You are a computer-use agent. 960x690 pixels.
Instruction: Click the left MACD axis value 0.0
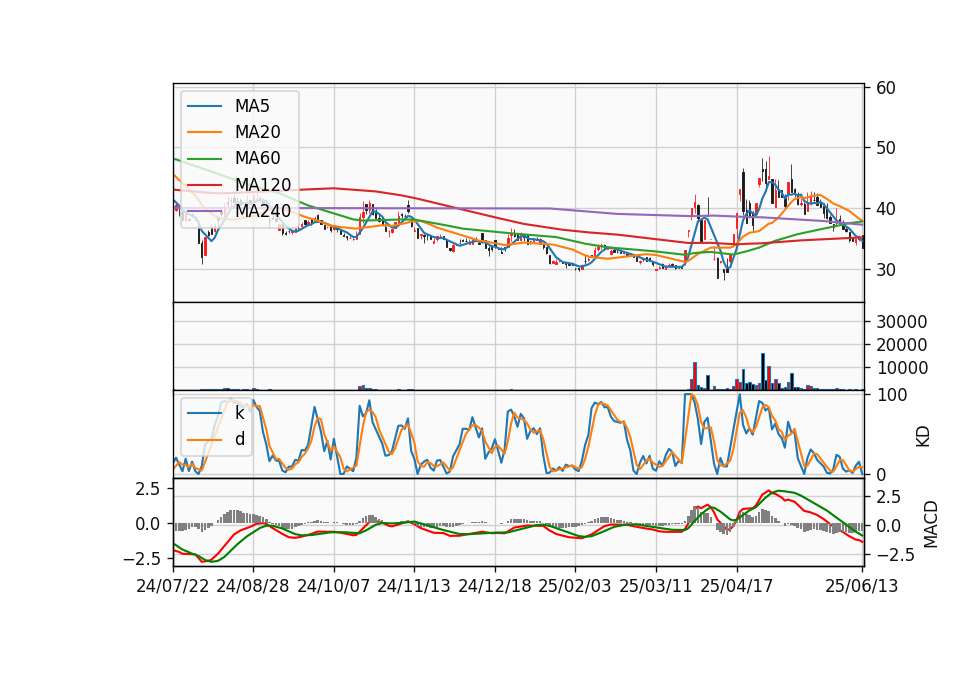148,524
